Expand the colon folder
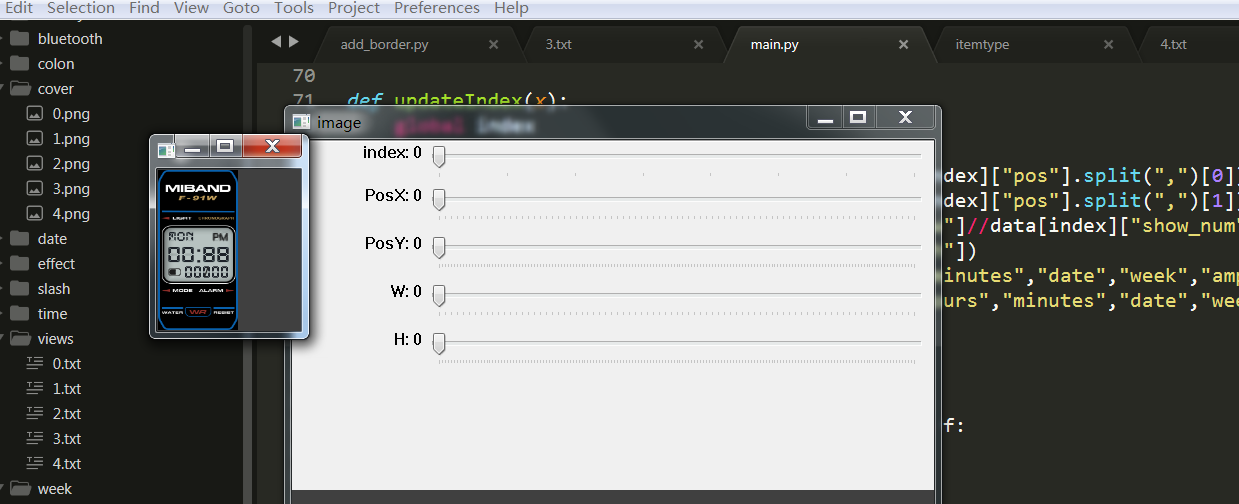This screenshot has height=504, width=1239. tap(56, 64)
